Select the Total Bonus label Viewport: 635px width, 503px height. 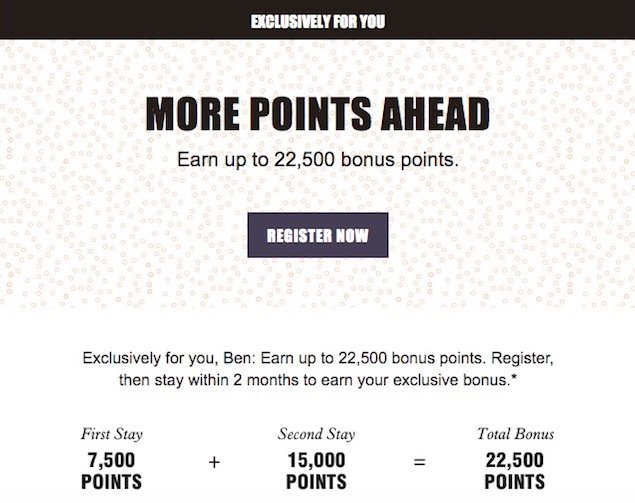coord(516,434)
